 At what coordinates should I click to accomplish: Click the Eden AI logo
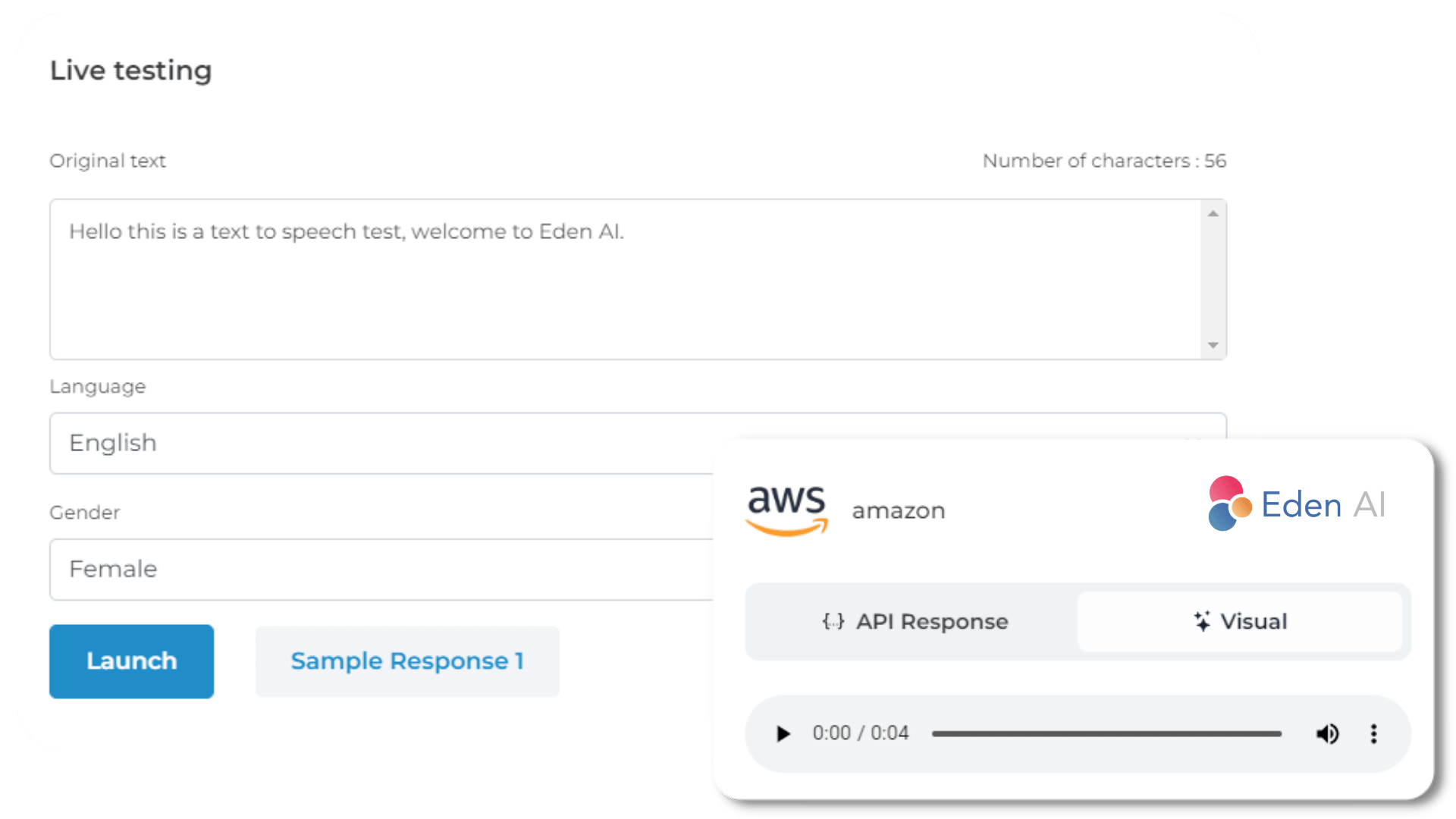(1297, 504)
